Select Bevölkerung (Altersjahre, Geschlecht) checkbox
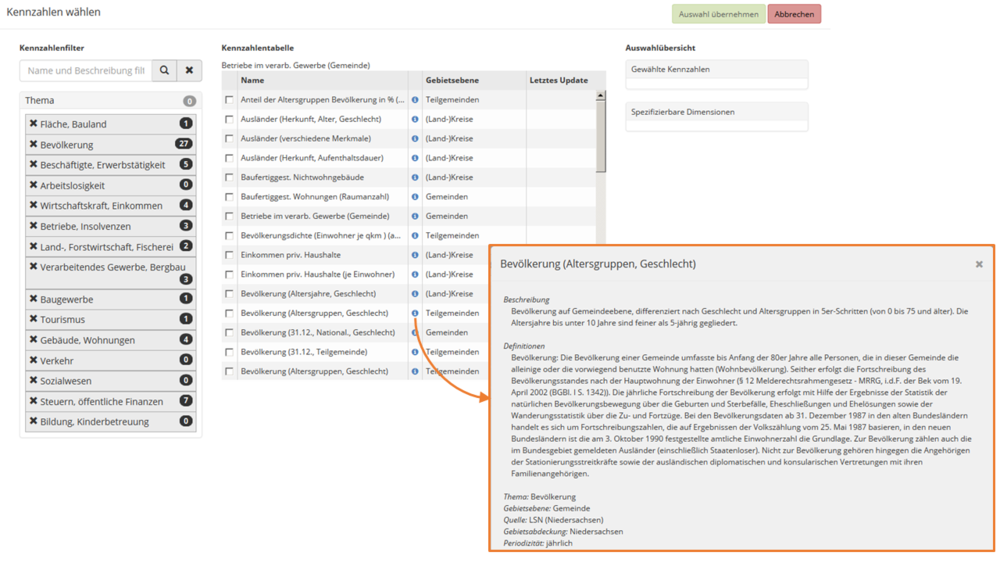The image size is (1000, 563). pos(229,294)
